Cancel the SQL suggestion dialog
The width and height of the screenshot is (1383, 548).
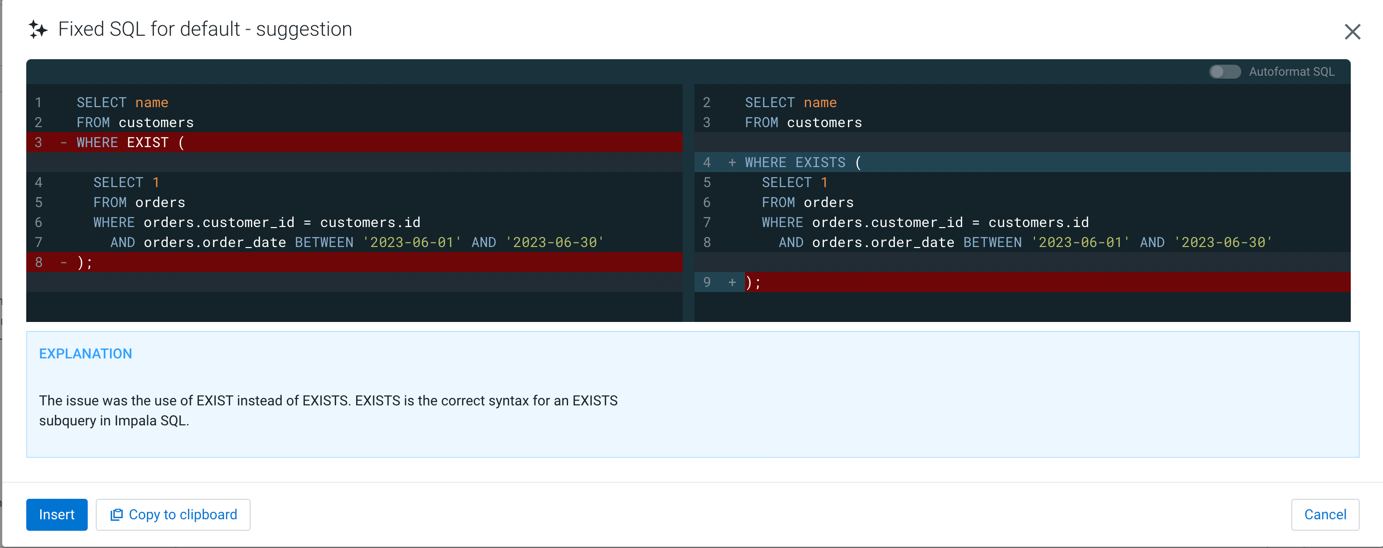[x=1324, y=515]
